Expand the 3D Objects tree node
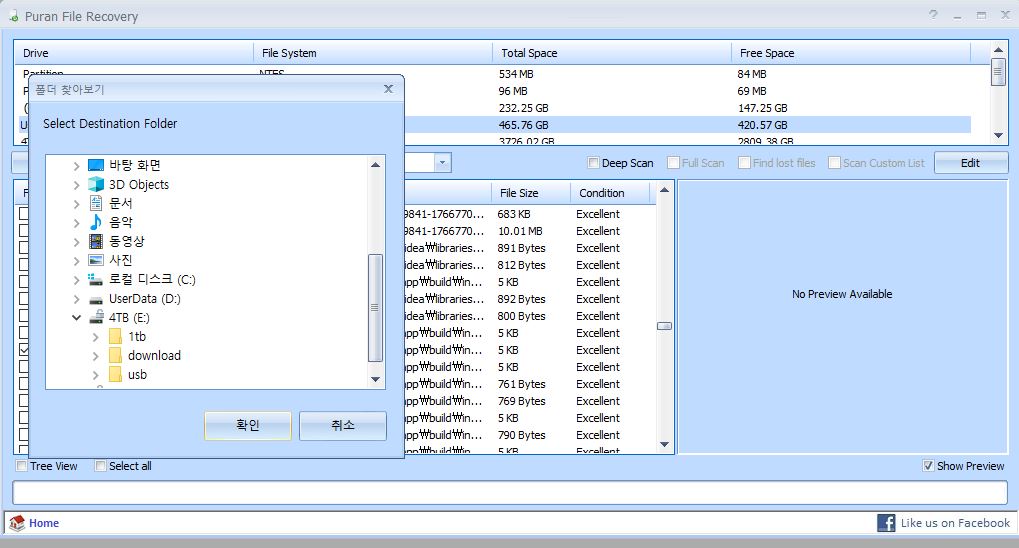Screen dimensions: 1019x548 (76, 185)
